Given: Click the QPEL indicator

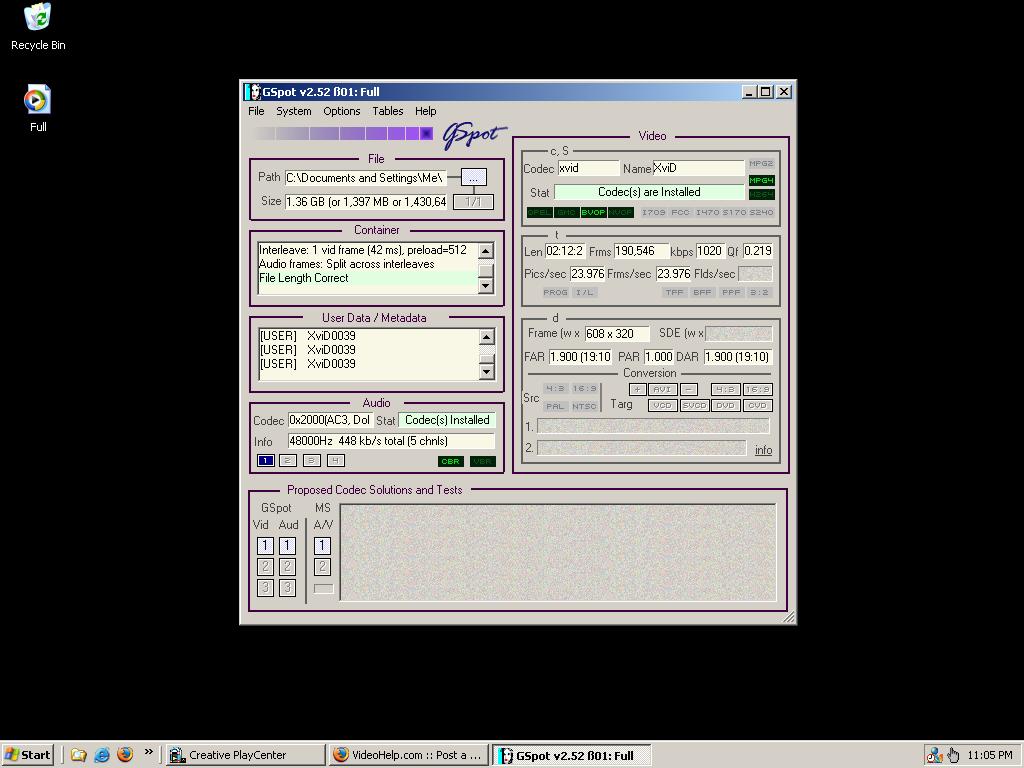Looking at the screenshot, I should (x=540, y=212).
